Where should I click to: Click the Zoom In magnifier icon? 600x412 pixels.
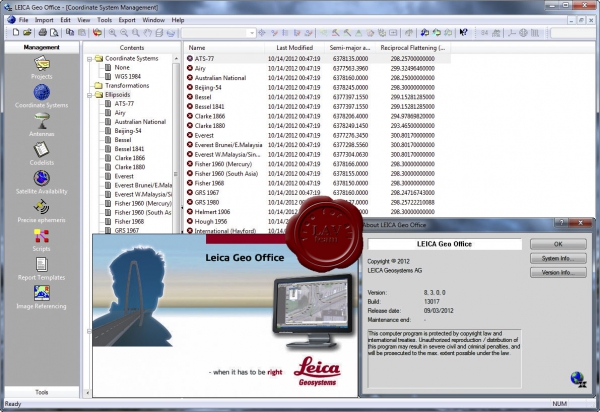(112, 33)
